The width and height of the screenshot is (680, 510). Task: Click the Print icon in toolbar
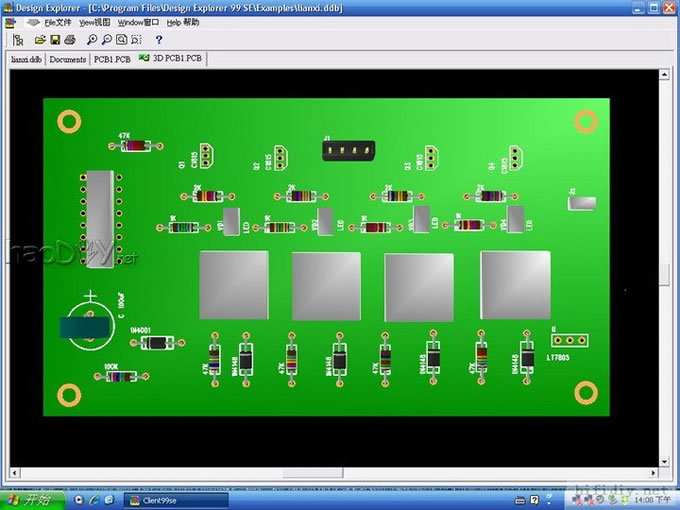70,40
